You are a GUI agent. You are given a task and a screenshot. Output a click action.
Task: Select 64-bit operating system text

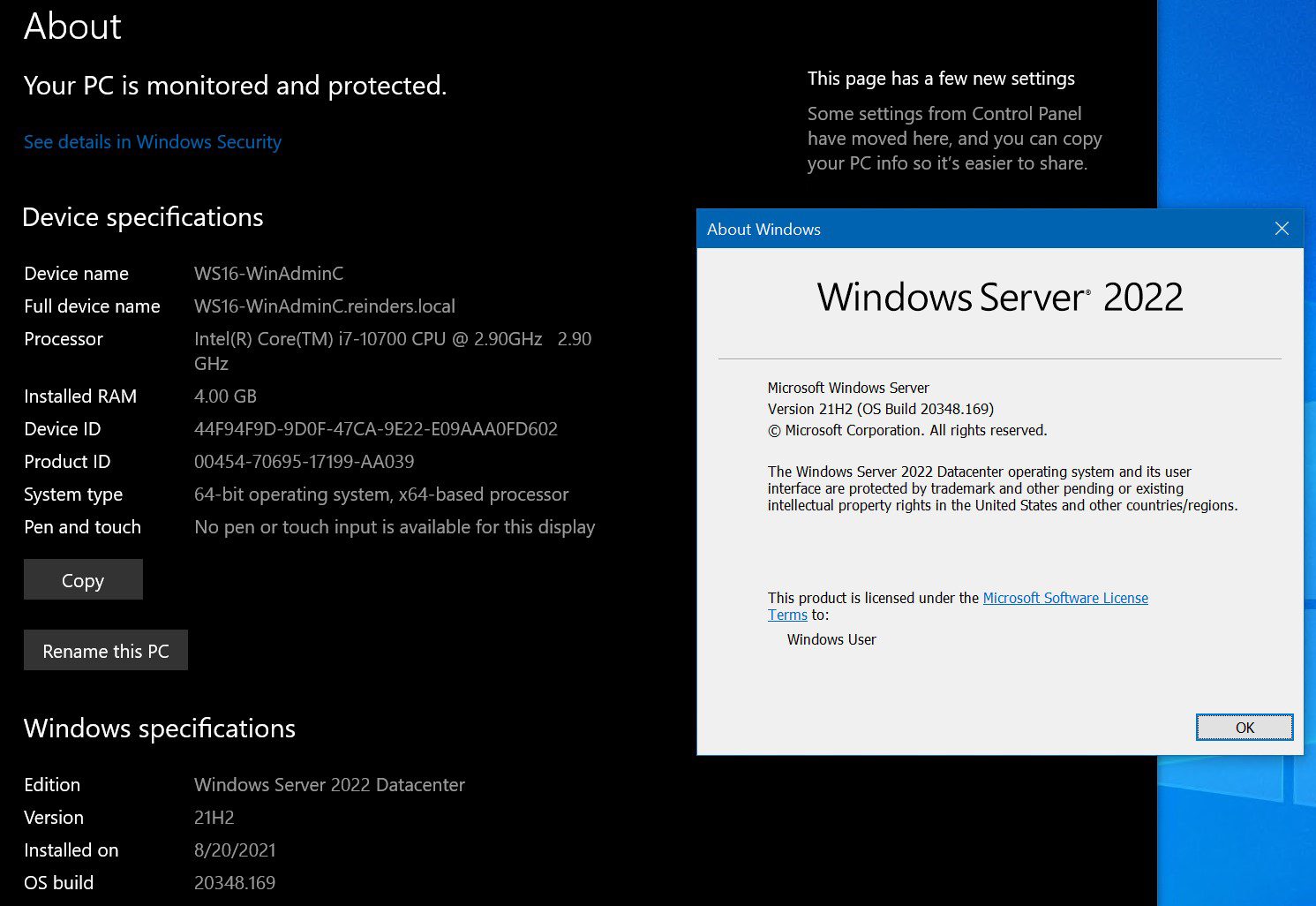381,495
